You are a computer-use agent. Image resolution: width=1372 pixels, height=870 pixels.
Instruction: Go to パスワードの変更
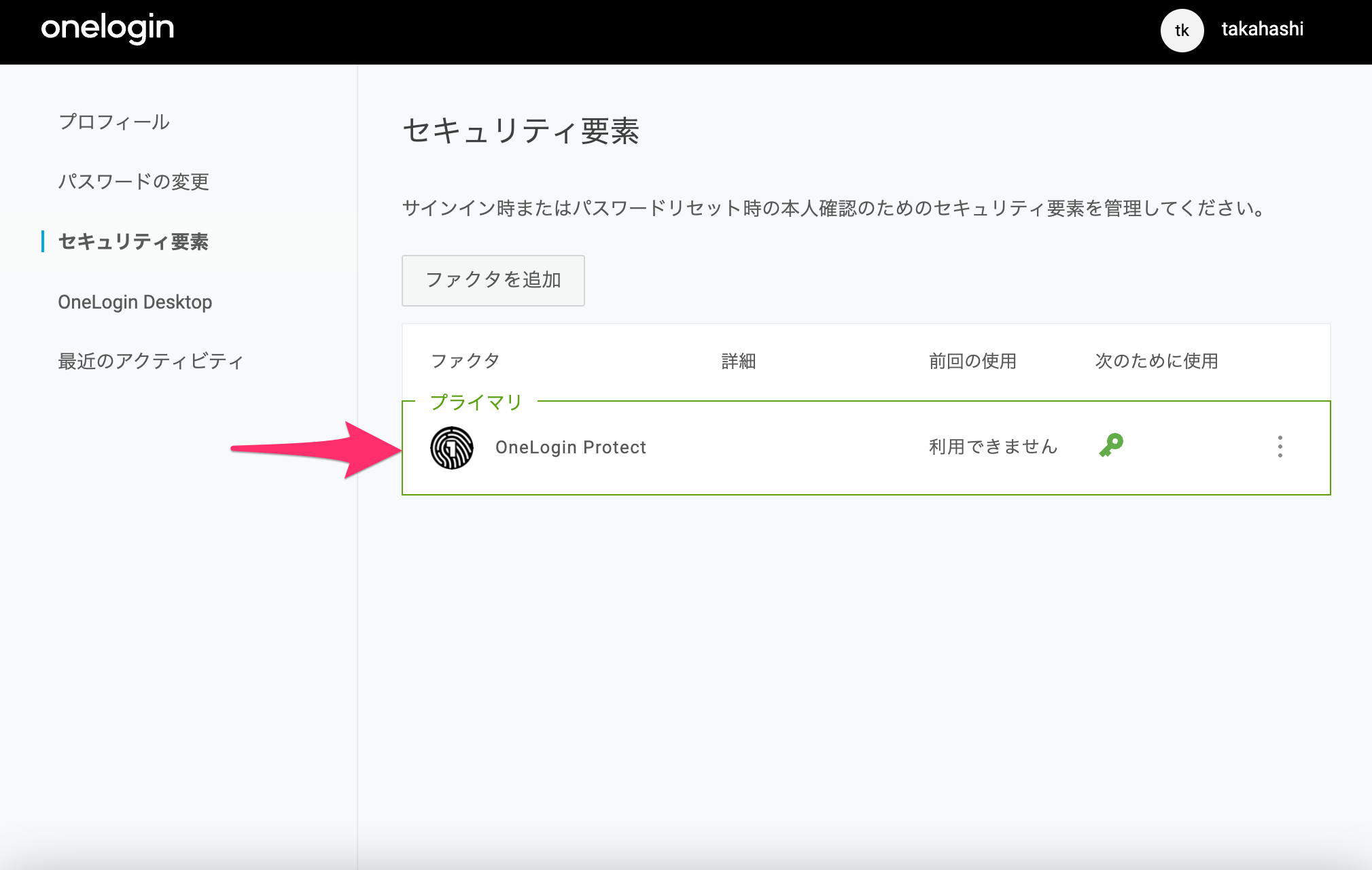[133, 181]
